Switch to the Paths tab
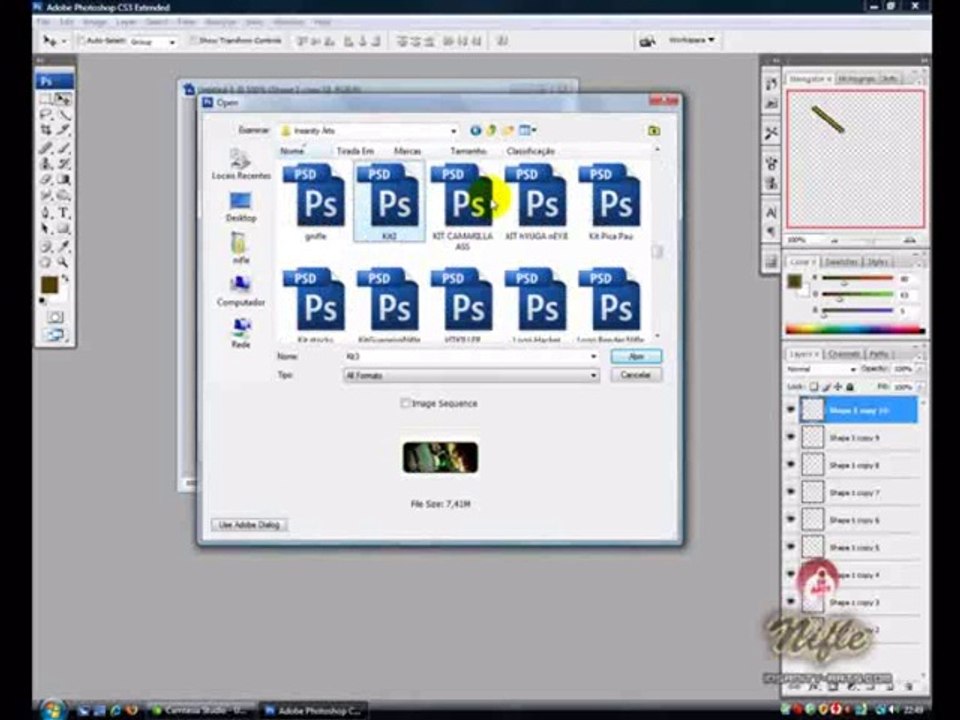This screenshot has height=720, width=960. pyautogui.click(x=878, y=354)
